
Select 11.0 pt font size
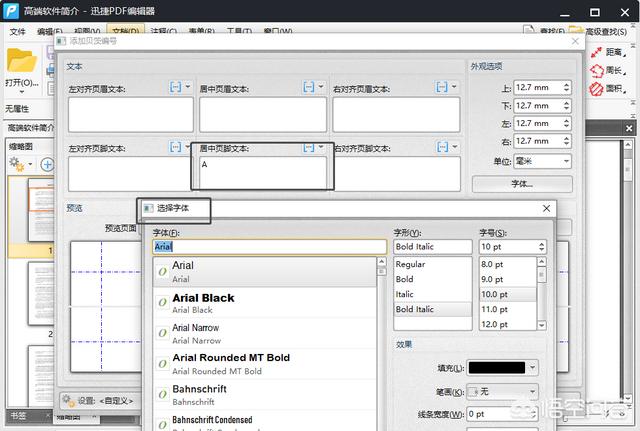coord(508,309)
